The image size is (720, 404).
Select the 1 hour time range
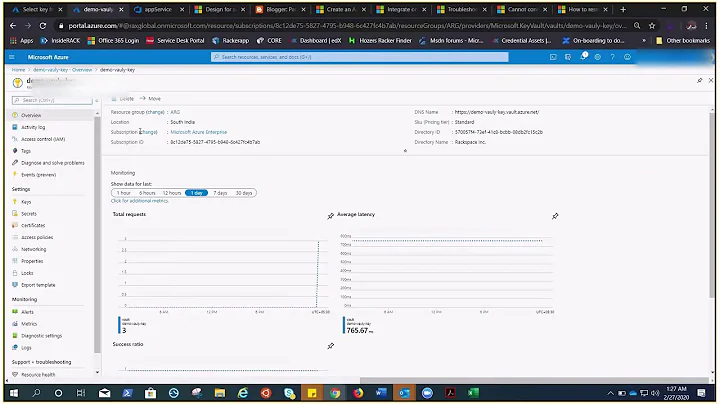[x=124, y=193]
